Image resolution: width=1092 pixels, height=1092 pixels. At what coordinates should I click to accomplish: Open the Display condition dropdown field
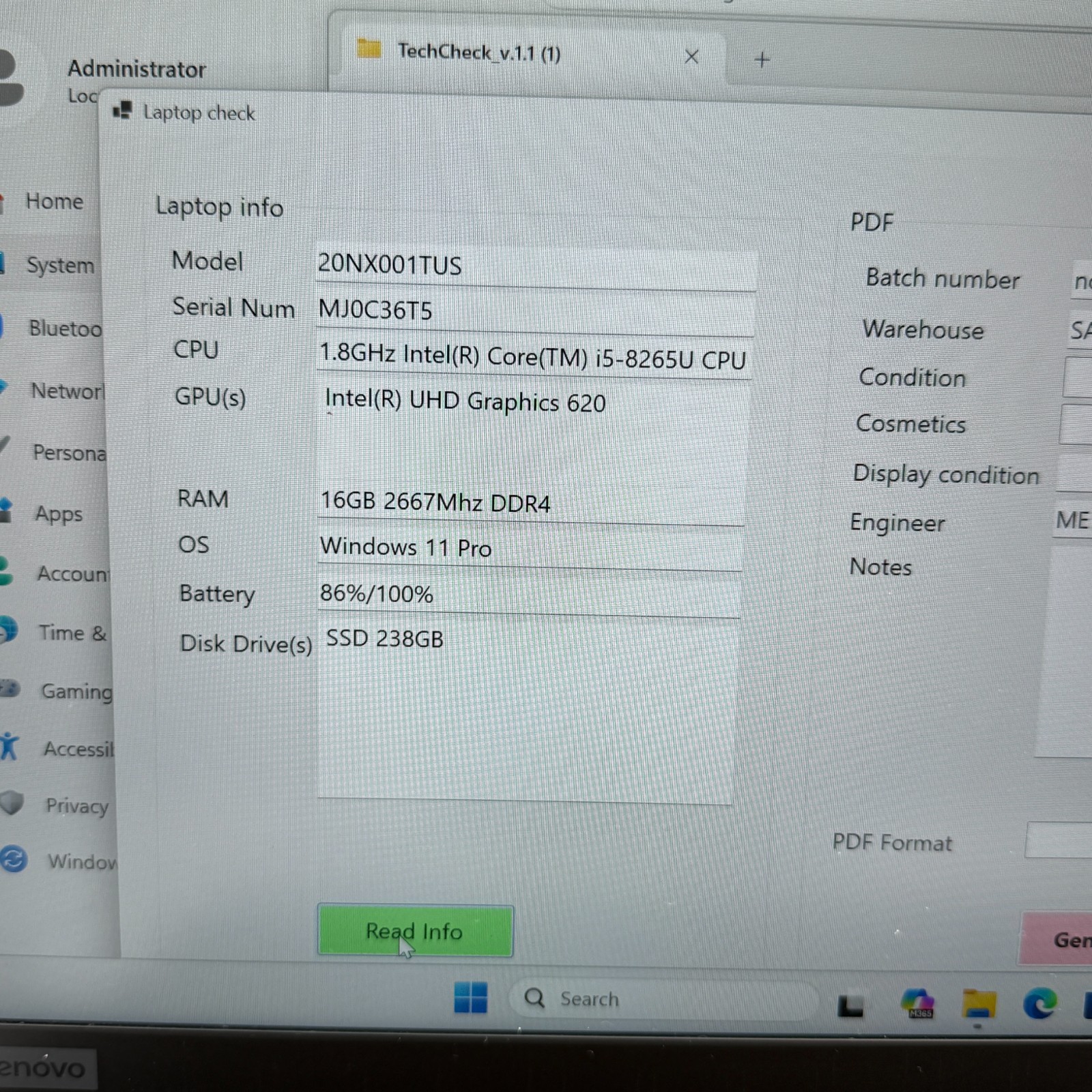coord(1074,472)
